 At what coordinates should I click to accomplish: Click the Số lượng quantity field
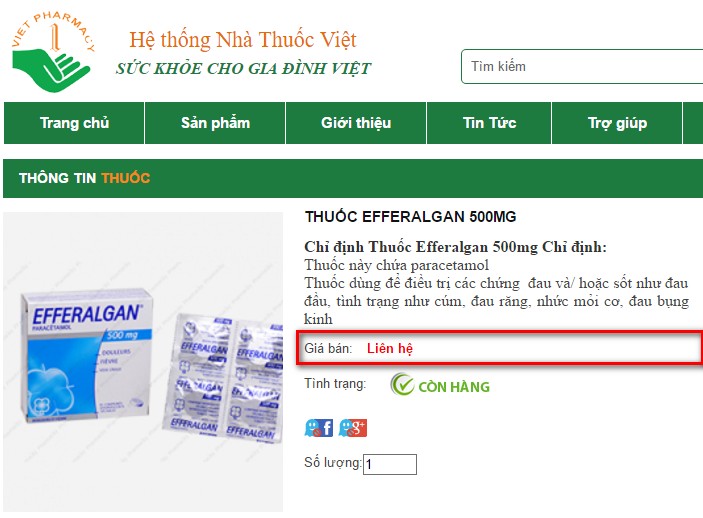tap(390, 464)
